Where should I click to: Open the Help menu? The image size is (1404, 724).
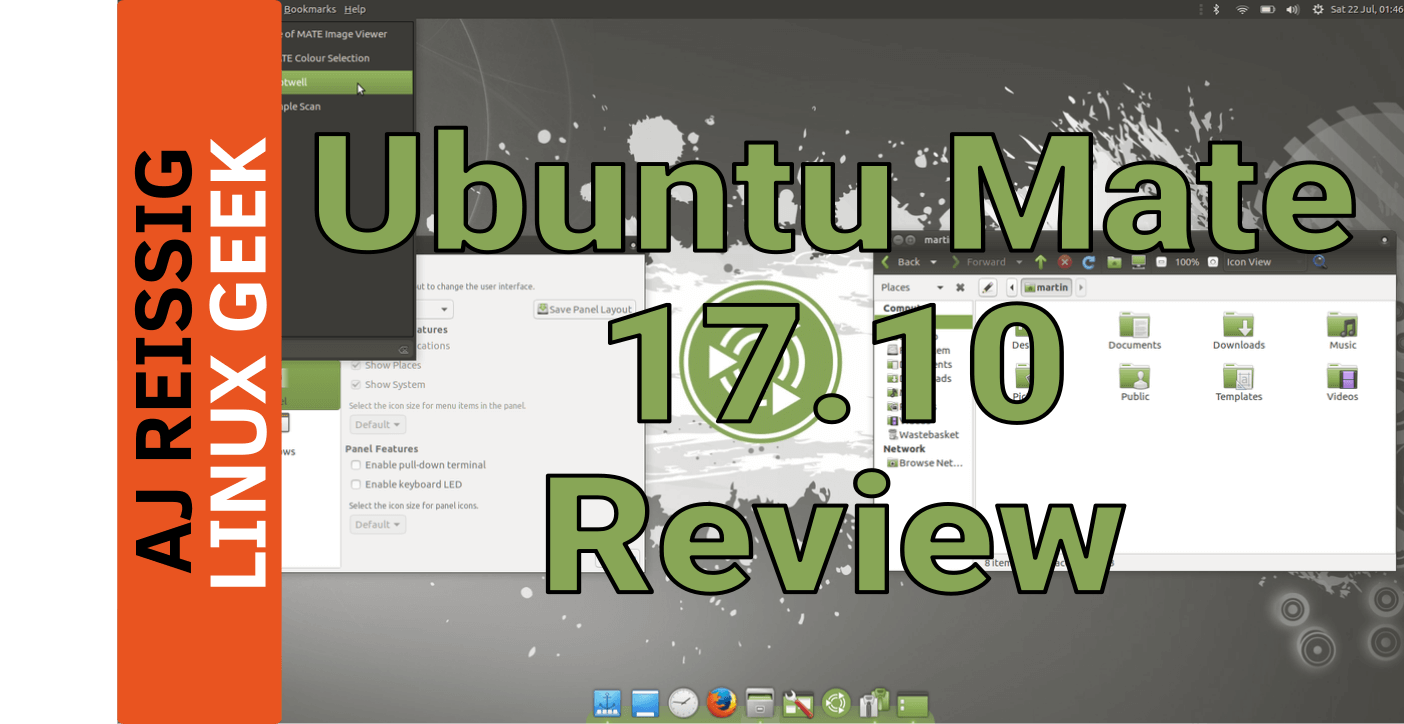pyautogui.click(x=355, y=9)
